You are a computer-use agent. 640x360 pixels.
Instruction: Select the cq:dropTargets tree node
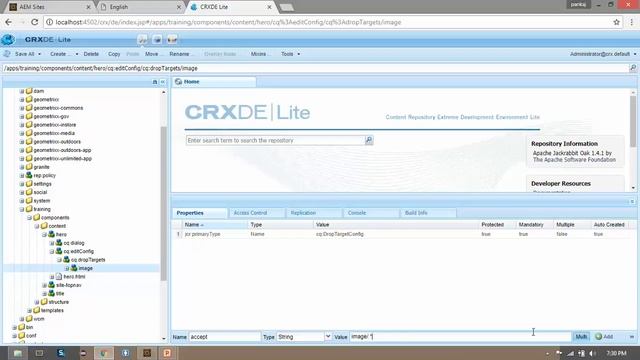[88, 260]
